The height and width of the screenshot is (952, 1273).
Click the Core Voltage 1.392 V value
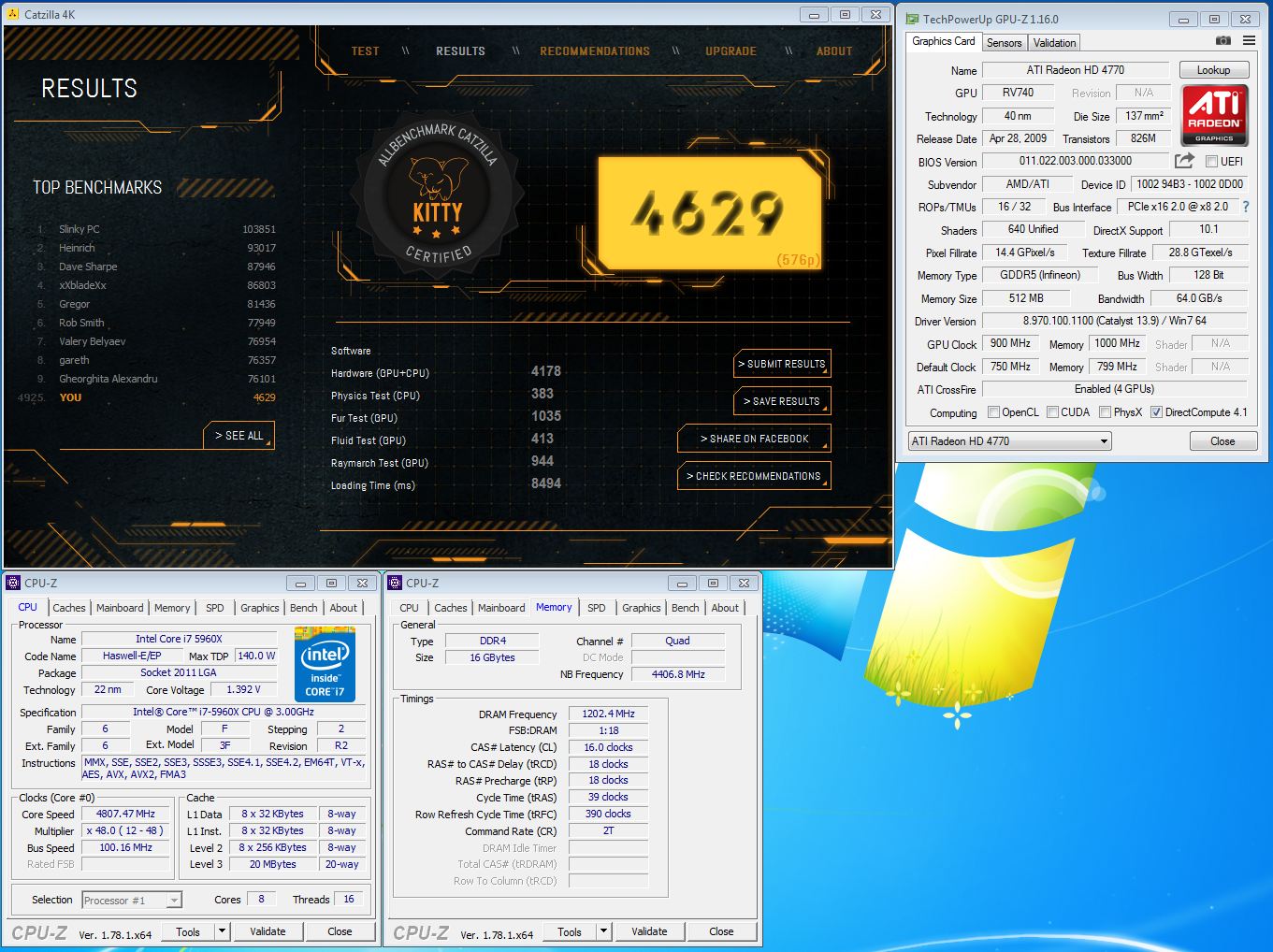244,689
